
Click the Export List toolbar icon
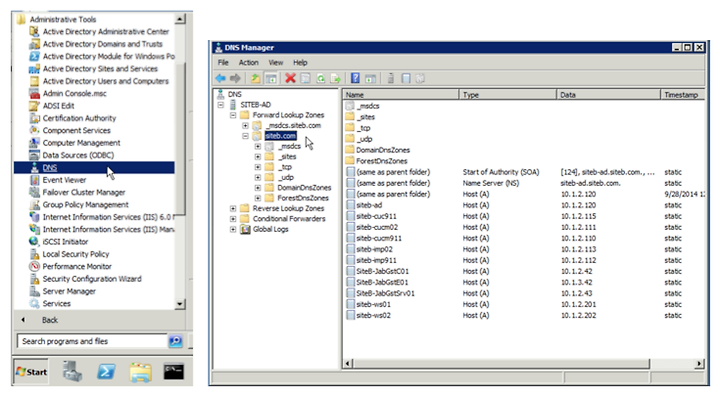coord(336,78)
